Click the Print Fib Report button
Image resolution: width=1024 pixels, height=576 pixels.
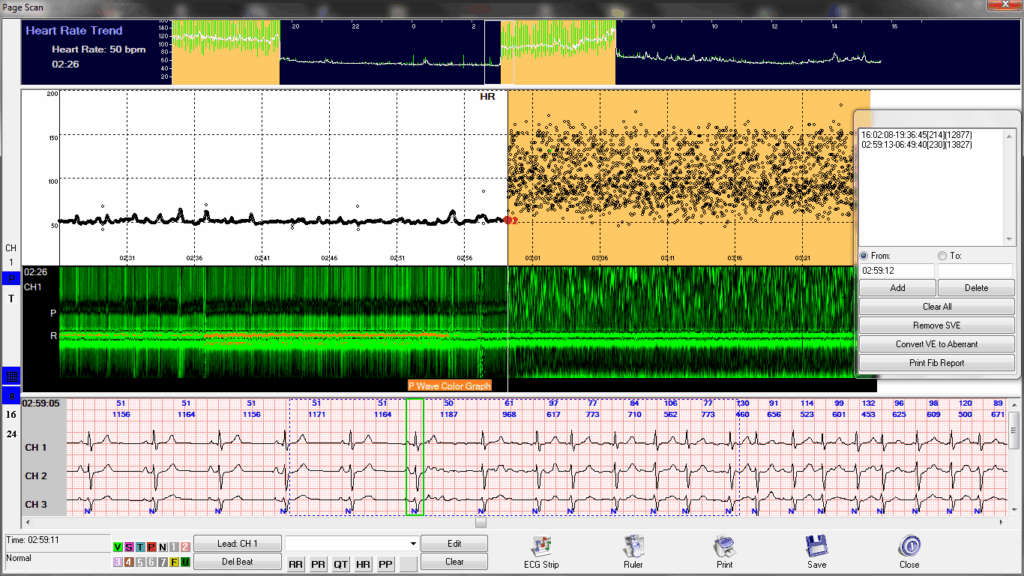(936, 363)
